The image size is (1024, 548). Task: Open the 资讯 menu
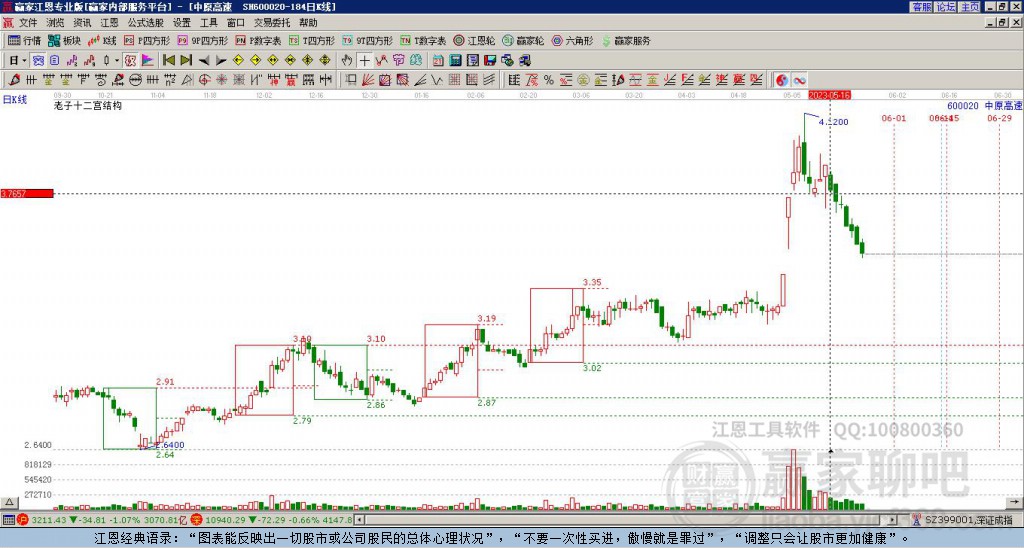click(82, 23)
